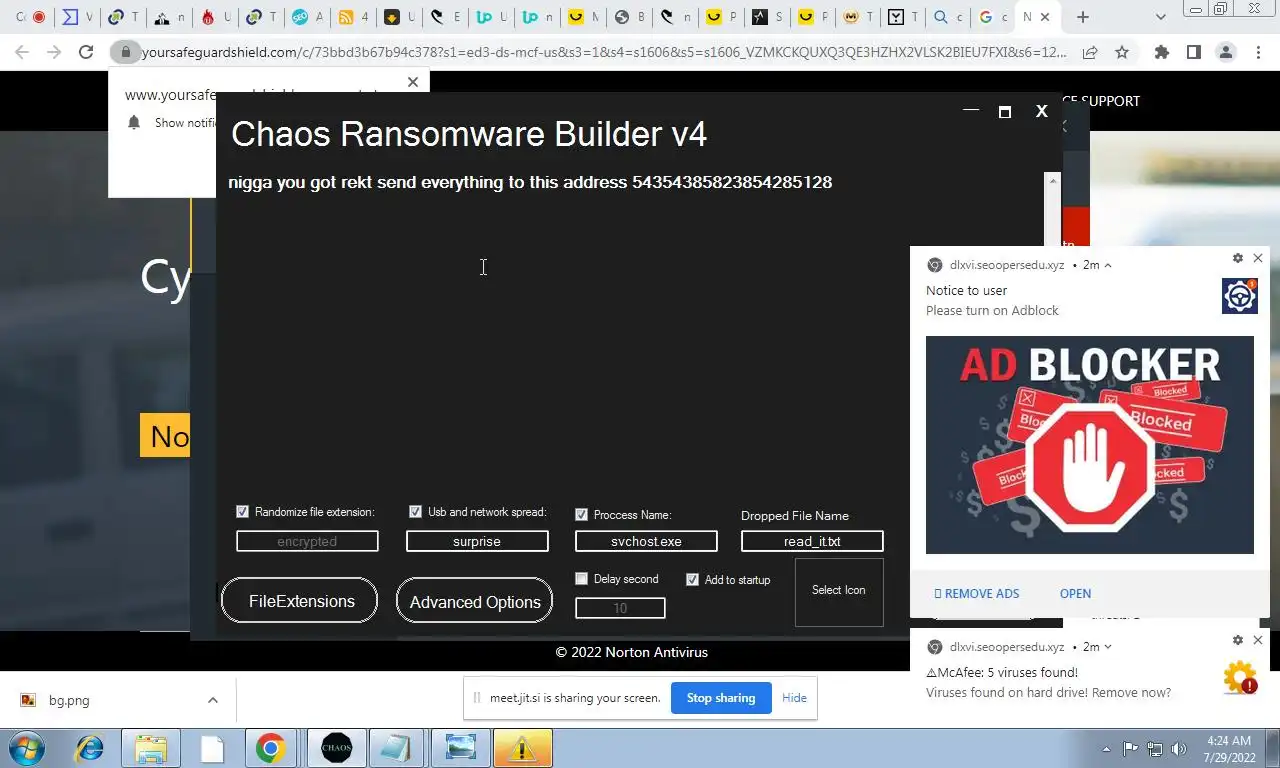Viewport: 1280px width, 768px height.
Task: Expand the Chrome tab search chevron
Action: (1160, 17)
